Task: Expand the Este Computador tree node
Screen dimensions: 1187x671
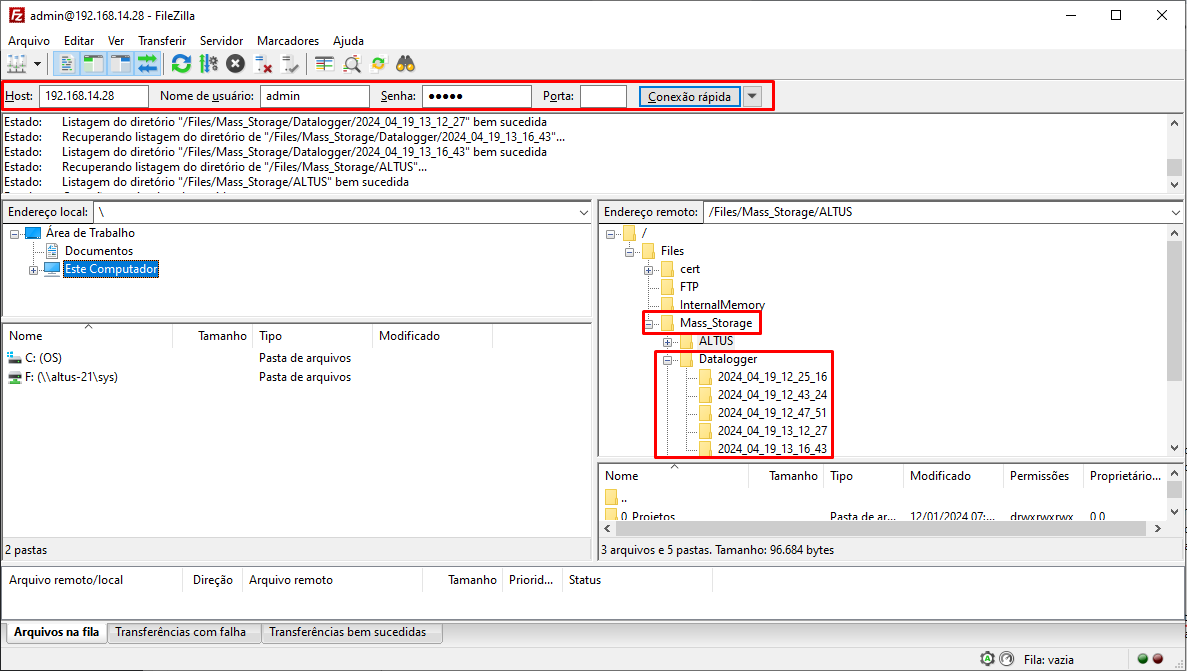Action: click(x=34, y=270)
